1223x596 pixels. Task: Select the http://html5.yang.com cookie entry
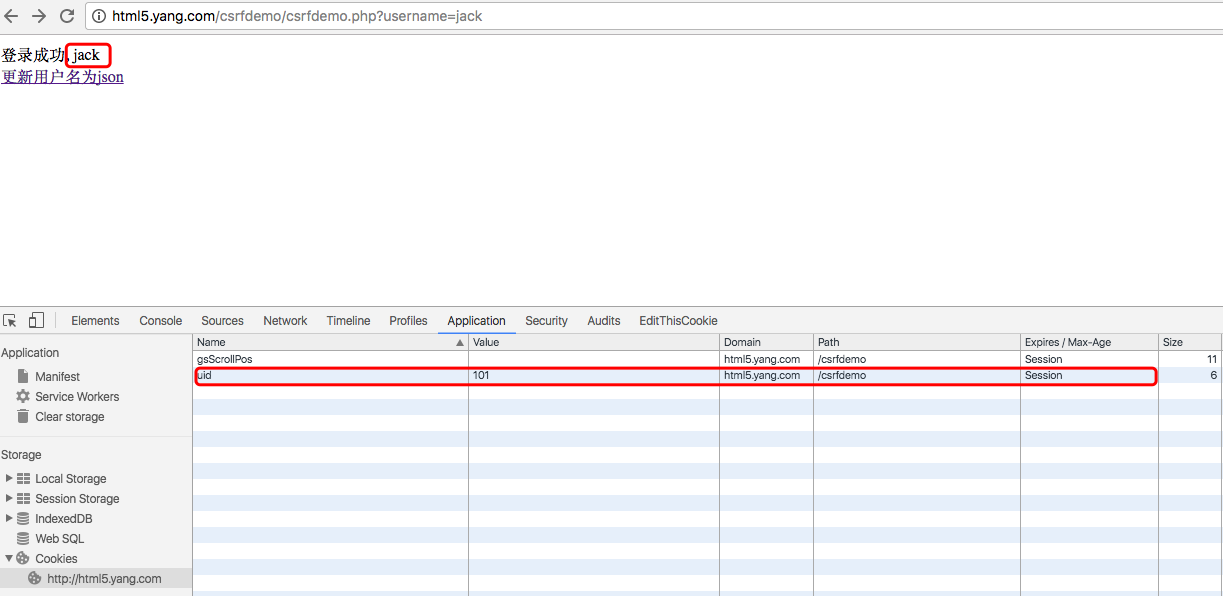pyautogui.click(x=103, y=578)
